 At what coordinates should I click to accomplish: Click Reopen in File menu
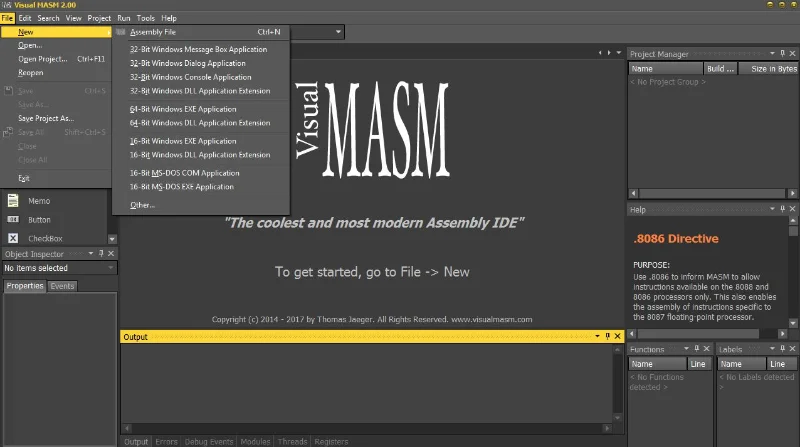coord(56,73)
